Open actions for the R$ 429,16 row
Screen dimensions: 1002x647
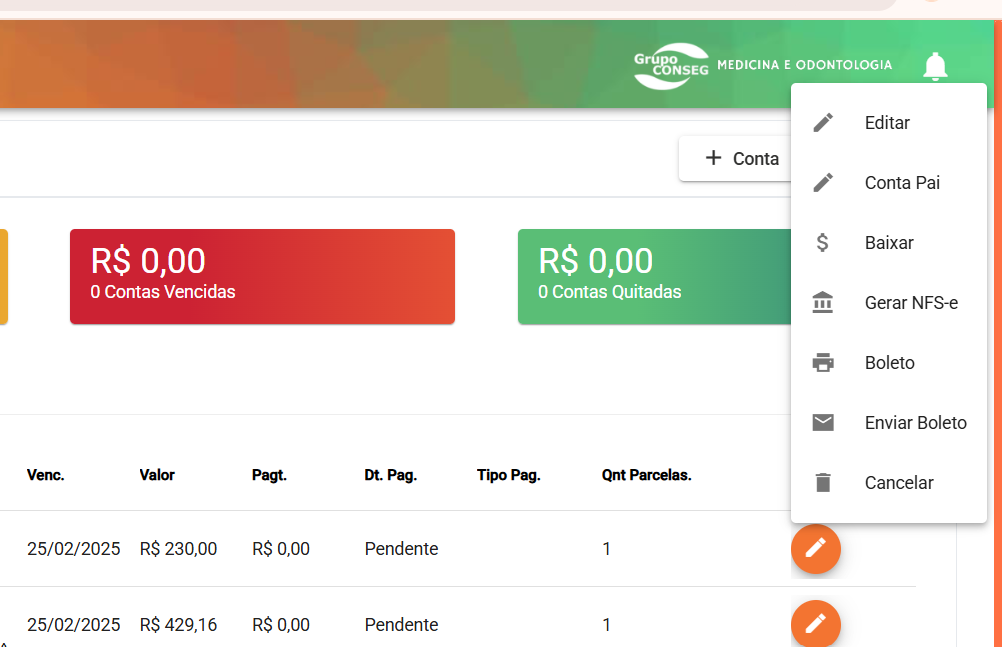pos(816,625)
